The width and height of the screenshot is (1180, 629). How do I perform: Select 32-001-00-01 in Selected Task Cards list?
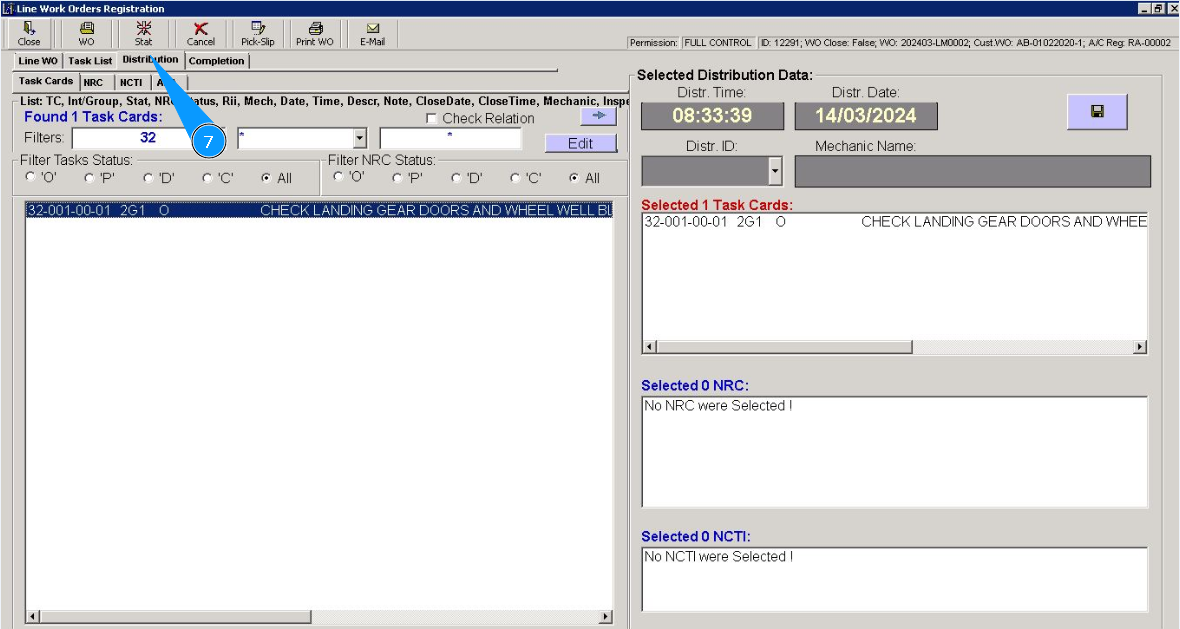(x=895, y=222)
